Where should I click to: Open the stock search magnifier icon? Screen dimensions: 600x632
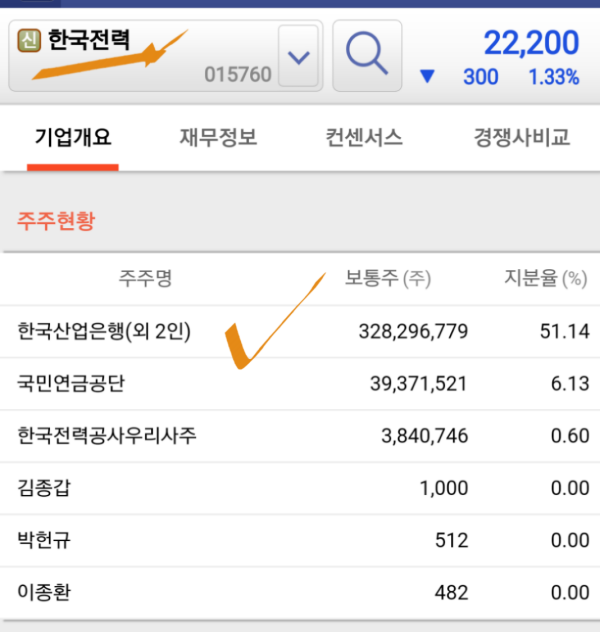(x=367, y=56)
